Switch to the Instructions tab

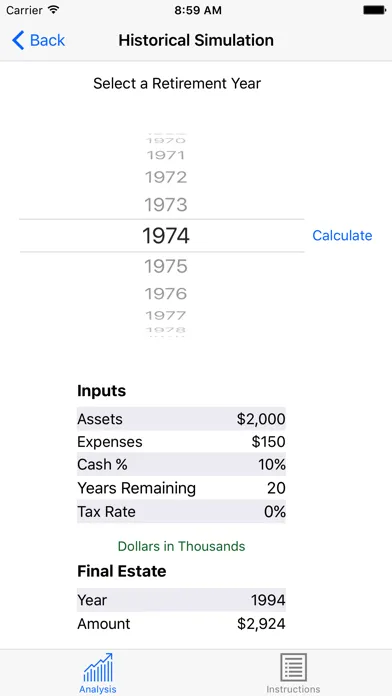[x=293, y=672]
